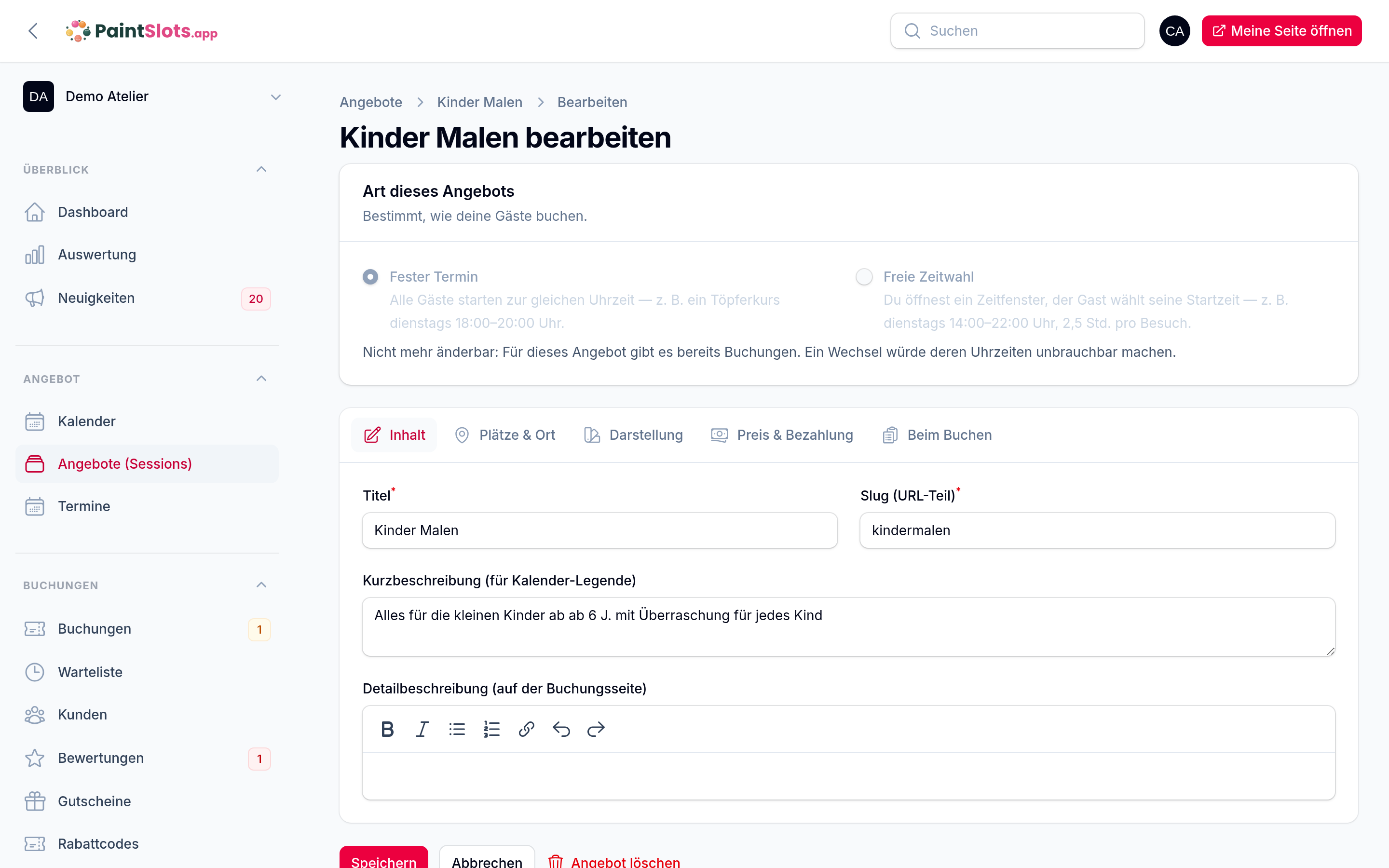Switch to the Beim Buchen tab
This screenshot has height=868, width=1389.
point(937,435)
